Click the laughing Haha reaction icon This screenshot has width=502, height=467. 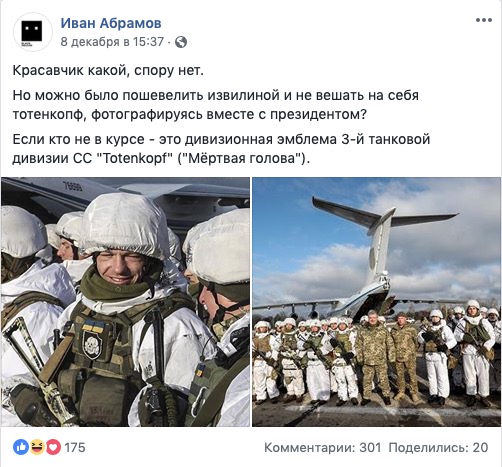(x=37, y=447)
